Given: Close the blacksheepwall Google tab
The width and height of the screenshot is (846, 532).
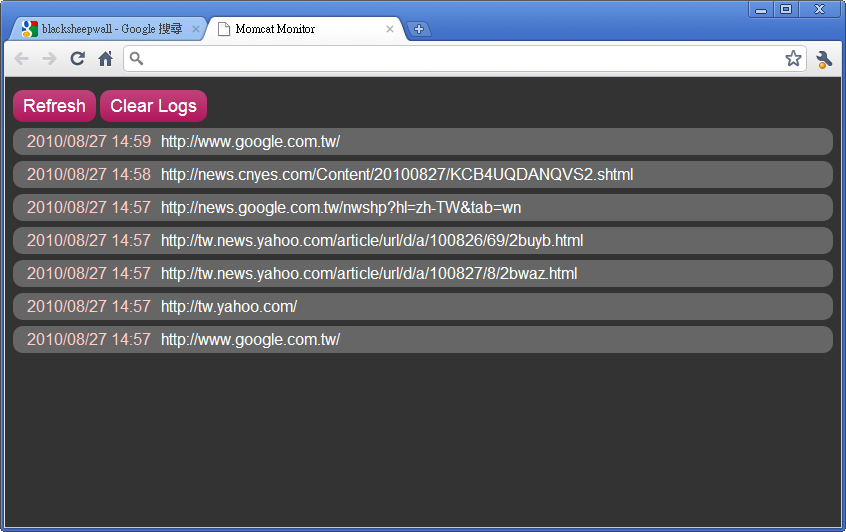Looking at the screenshot, I should click(195, 29).
